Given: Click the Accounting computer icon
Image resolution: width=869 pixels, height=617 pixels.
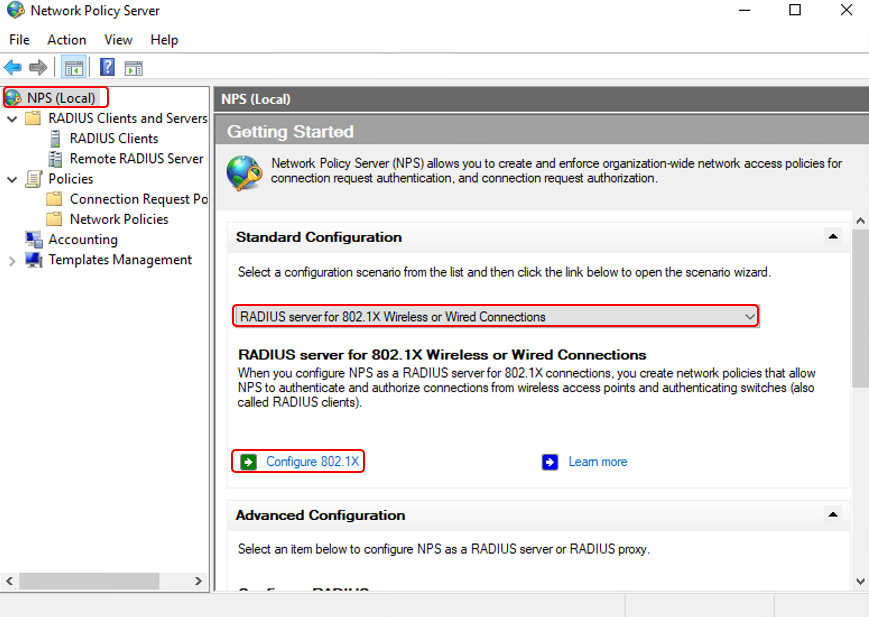Looking at the screenshot, I should pos(34,239).
